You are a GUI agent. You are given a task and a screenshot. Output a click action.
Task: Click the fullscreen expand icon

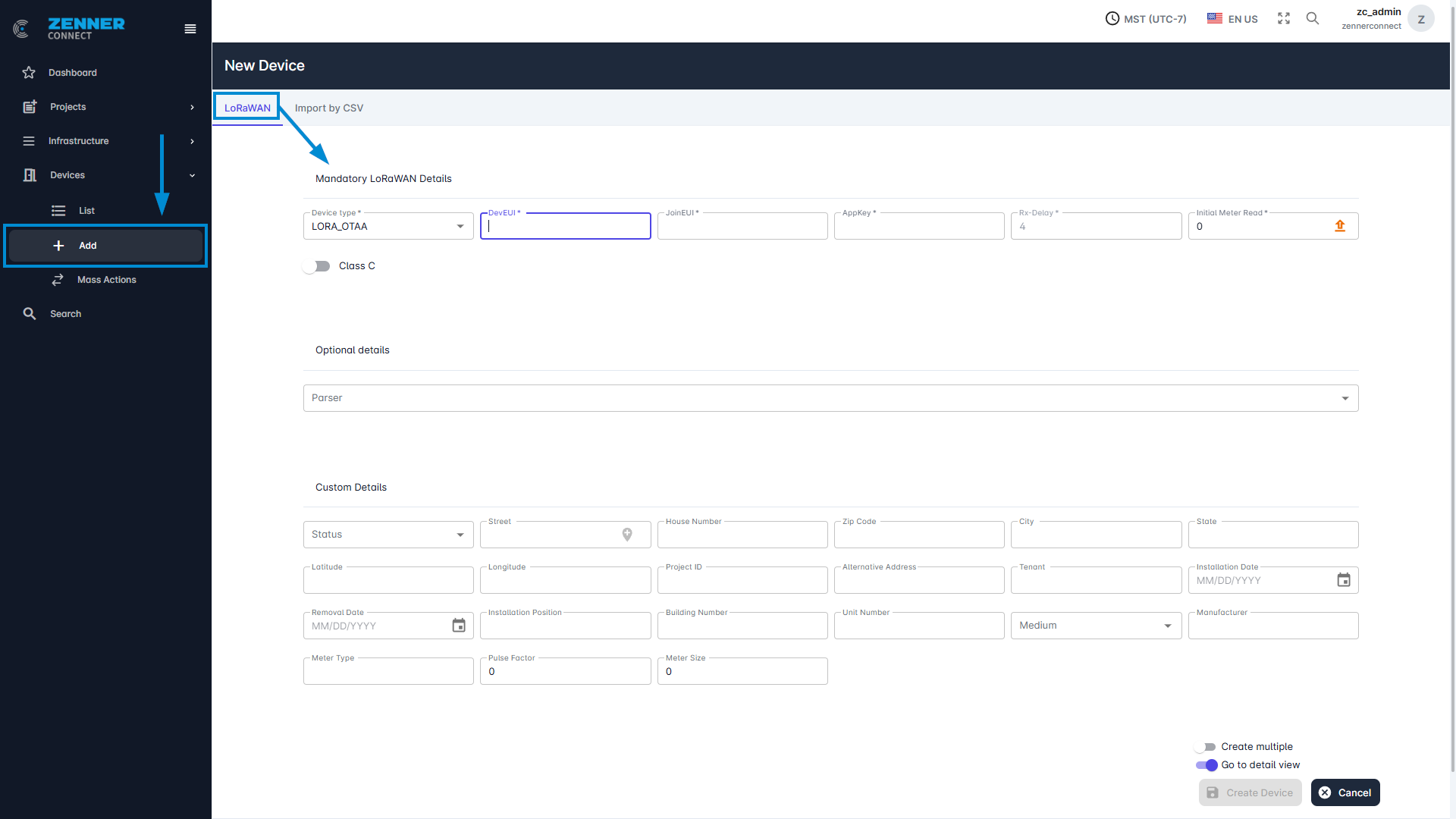(1284, 19)
